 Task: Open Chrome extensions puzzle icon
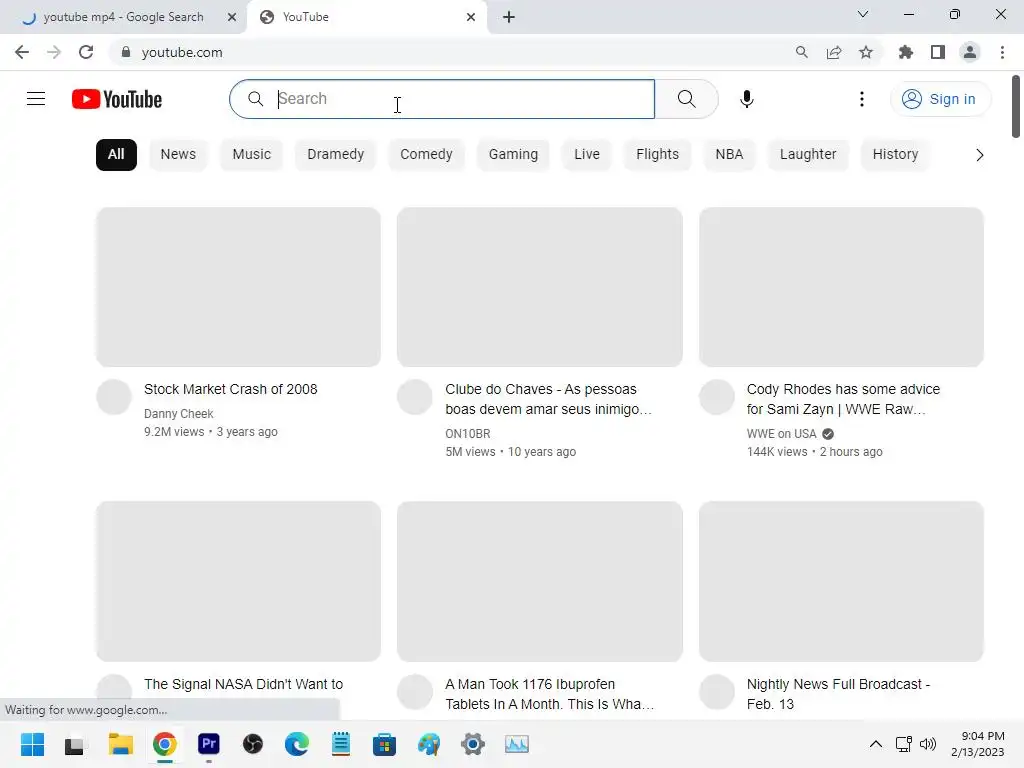906,52
